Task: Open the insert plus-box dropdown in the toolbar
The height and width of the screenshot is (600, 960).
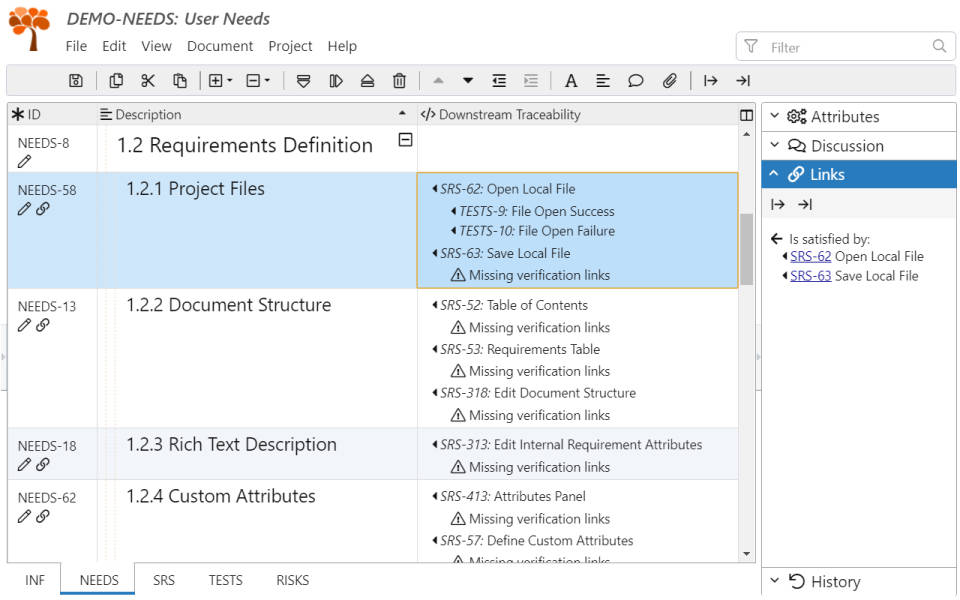Action: click(x=220, y=81)
